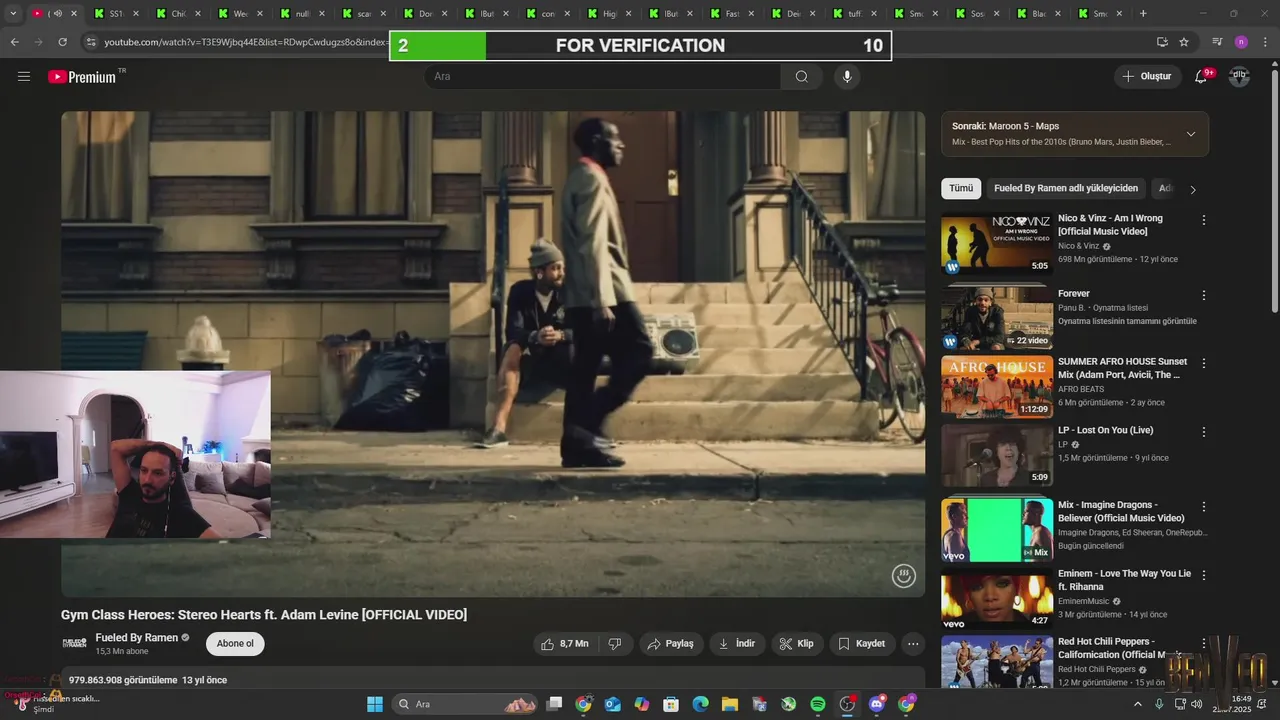Open Microsoft Store from the taskbar

pos(672,704)
